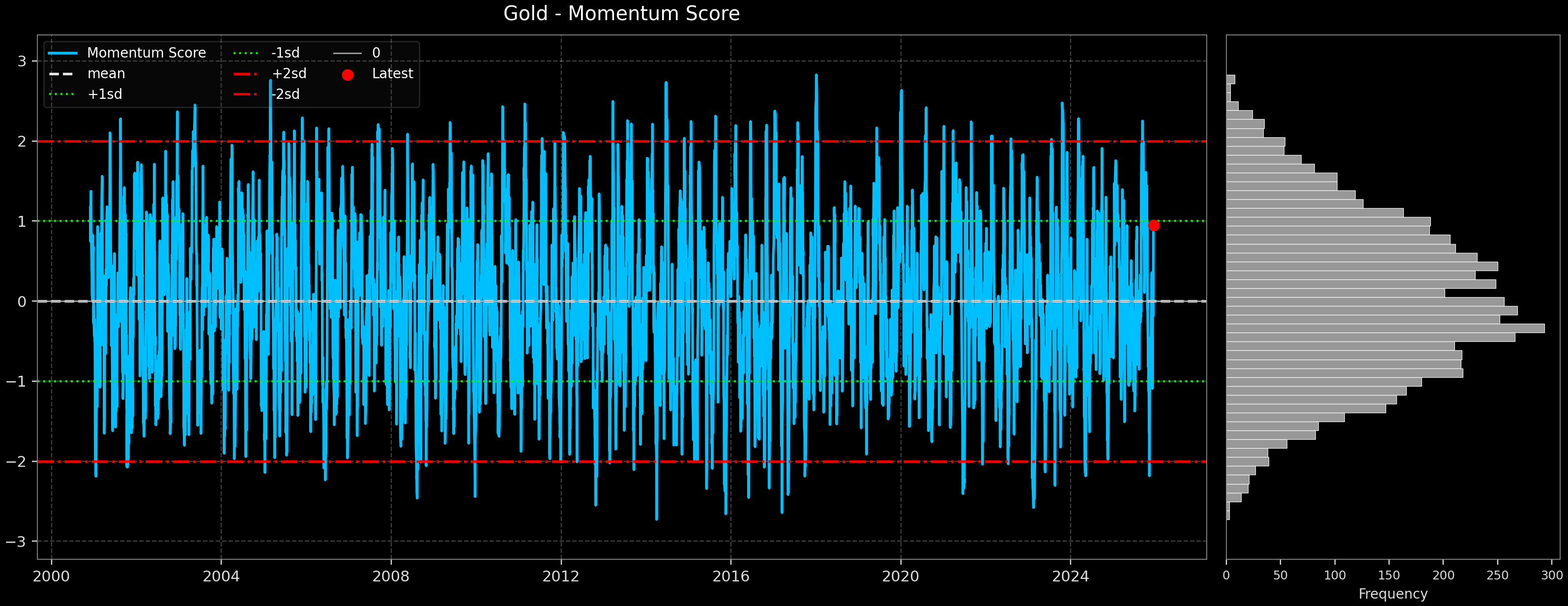The height and width of the screenshot is (606, 1568).
Task: Click the 2024 x-axis tick label
Action: [x=1070, y=576]
